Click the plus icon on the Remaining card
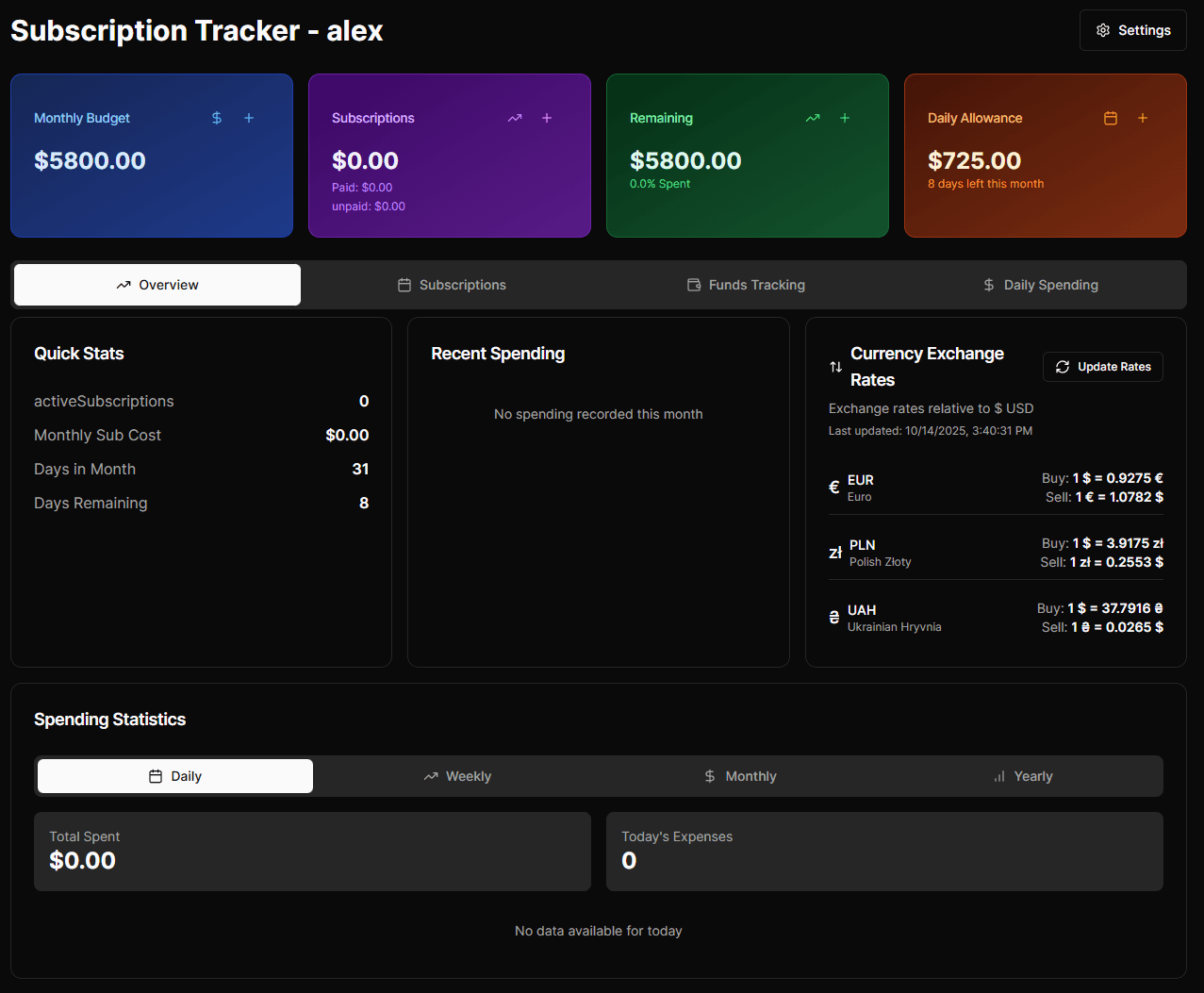 [x=844, y=118]
